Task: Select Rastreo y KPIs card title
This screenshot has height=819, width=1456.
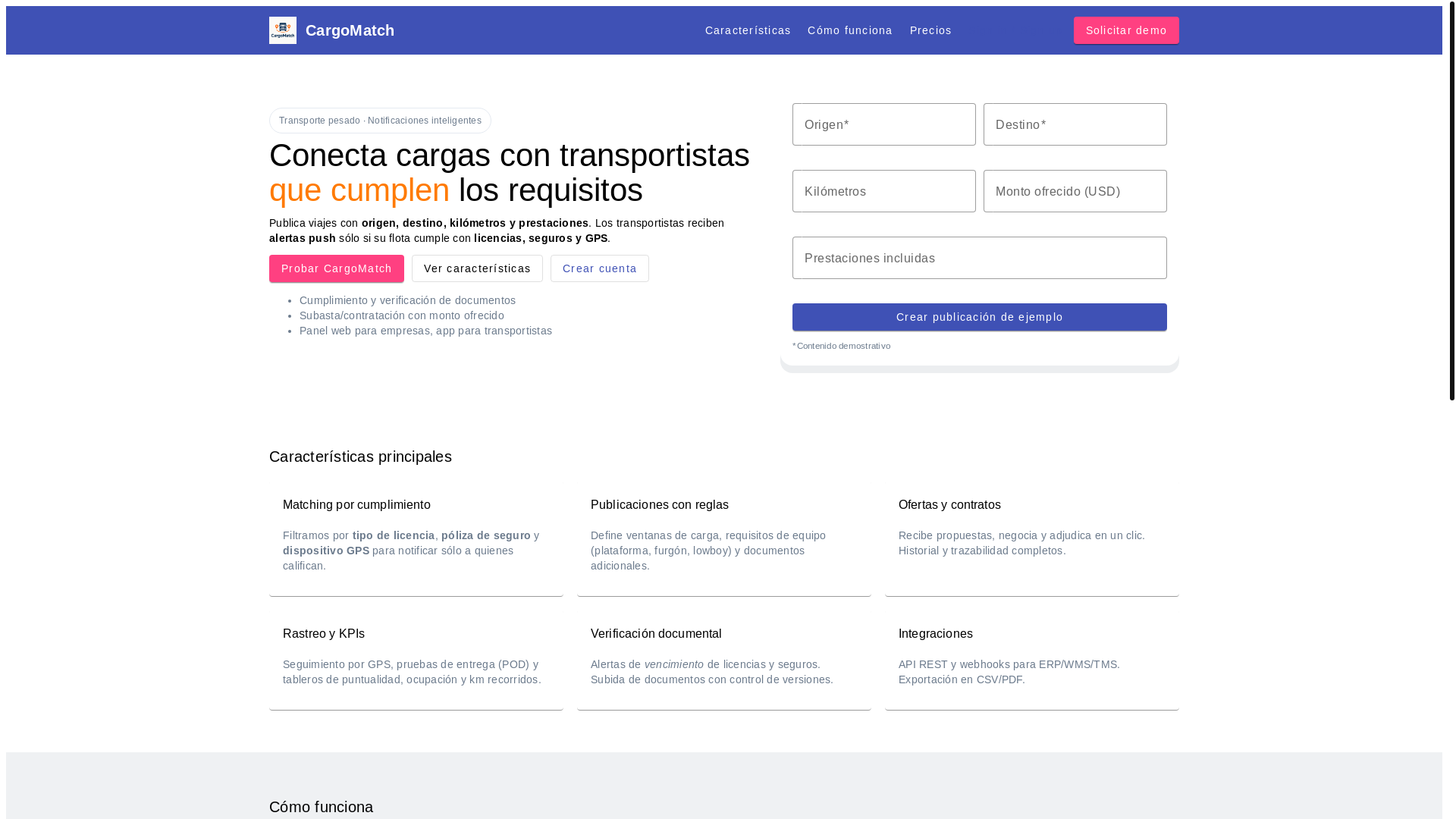Action: click(324, 634)
